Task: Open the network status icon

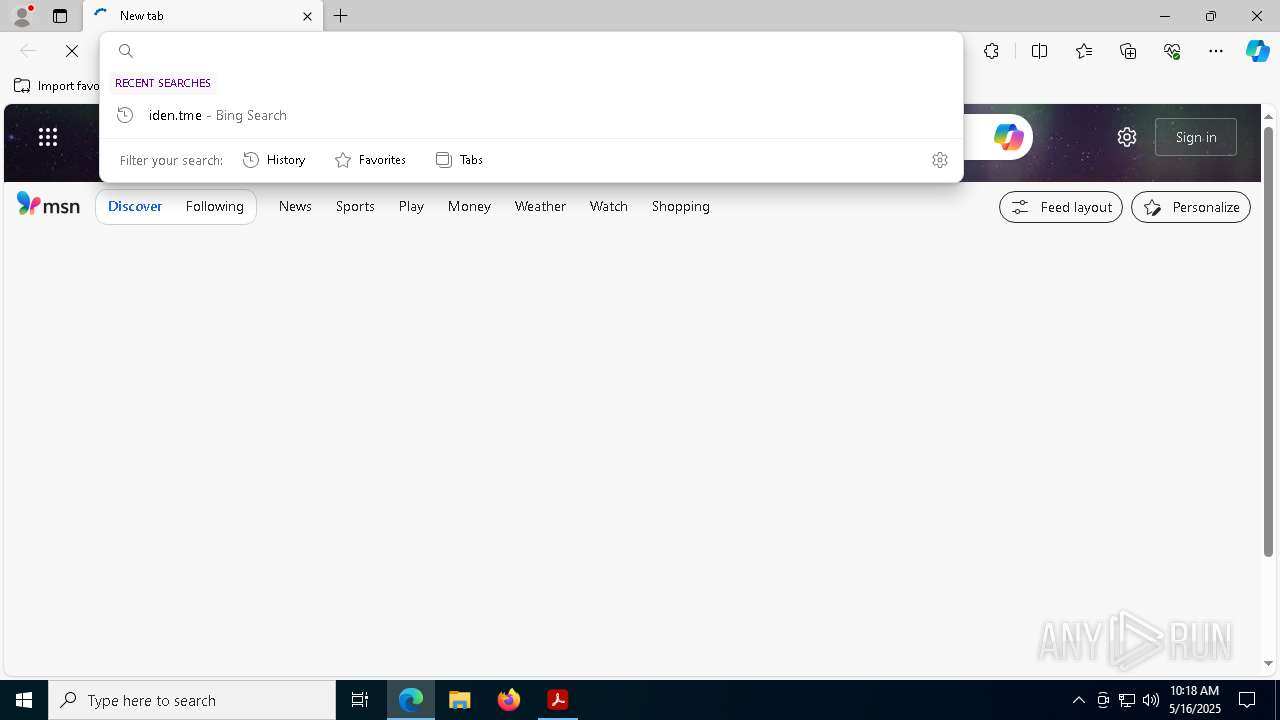Action: (1127, 700)
